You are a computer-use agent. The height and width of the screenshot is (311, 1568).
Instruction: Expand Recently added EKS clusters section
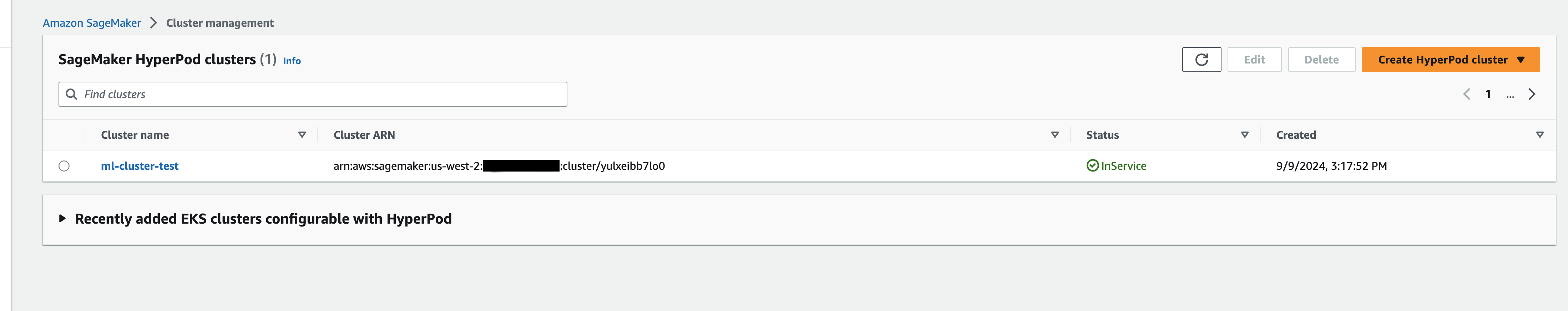[62, 219]
